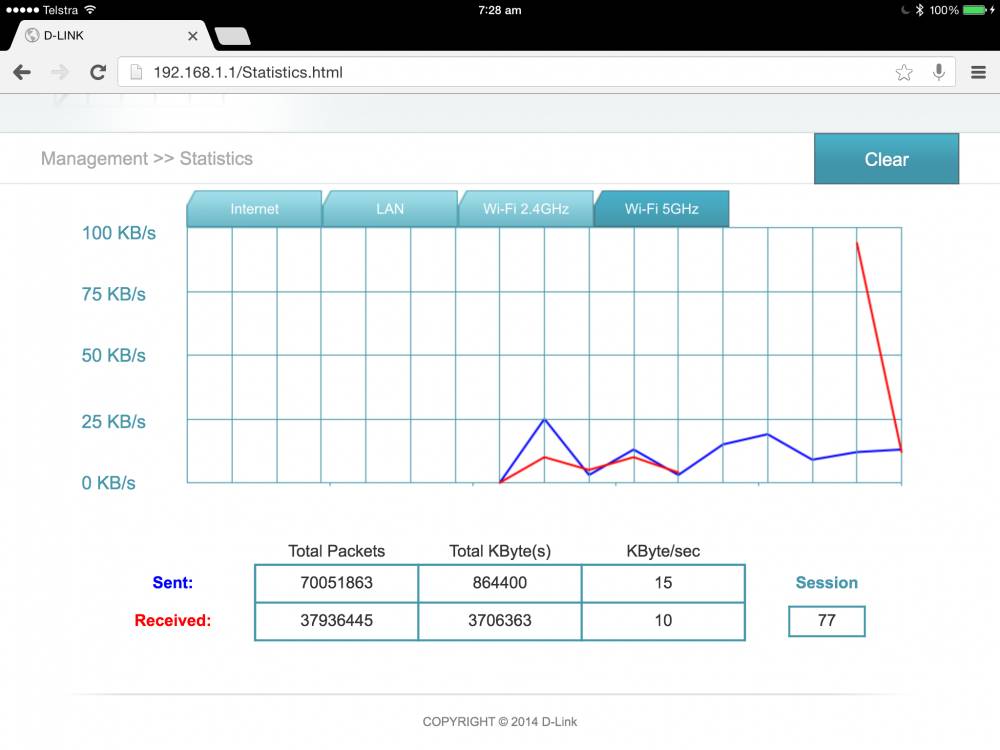Activate voice search microphone icon
1000x750 pixels.
[x=939, y=72]
